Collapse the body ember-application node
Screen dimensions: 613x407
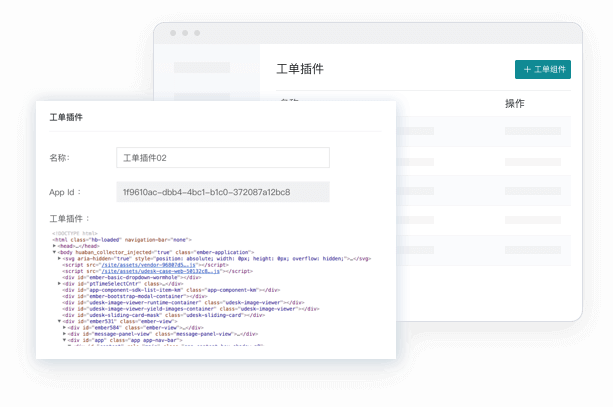[54, 252]
